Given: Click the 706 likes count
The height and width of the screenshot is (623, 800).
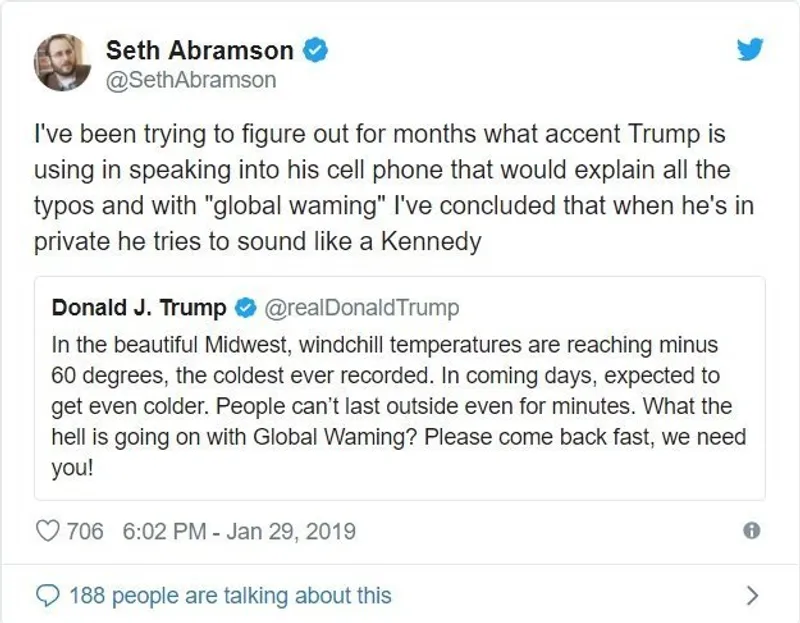Looking at the screenshot, I should point(85,531).
